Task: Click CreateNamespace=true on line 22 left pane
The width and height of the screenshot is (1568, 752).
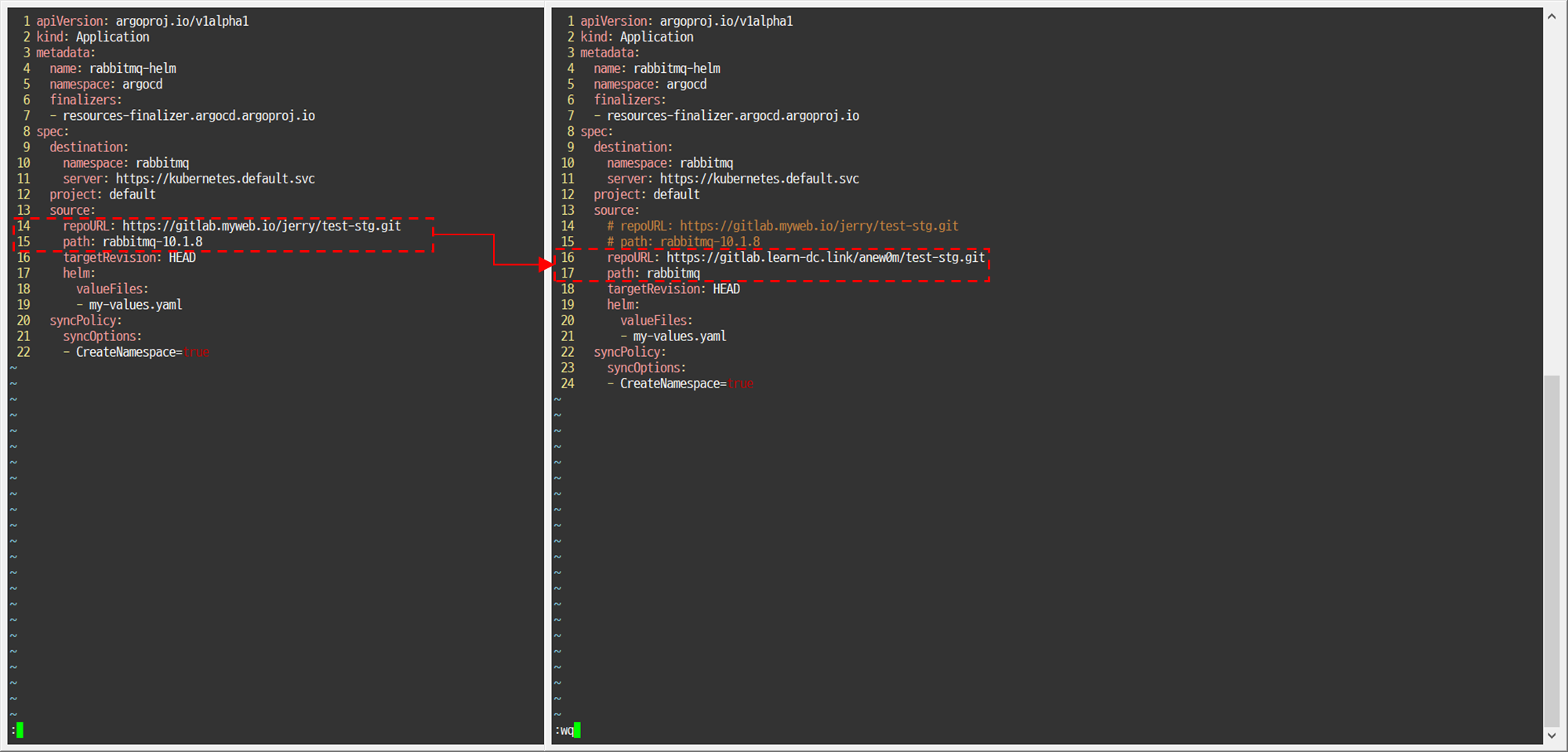Action: tap(141, 352)
